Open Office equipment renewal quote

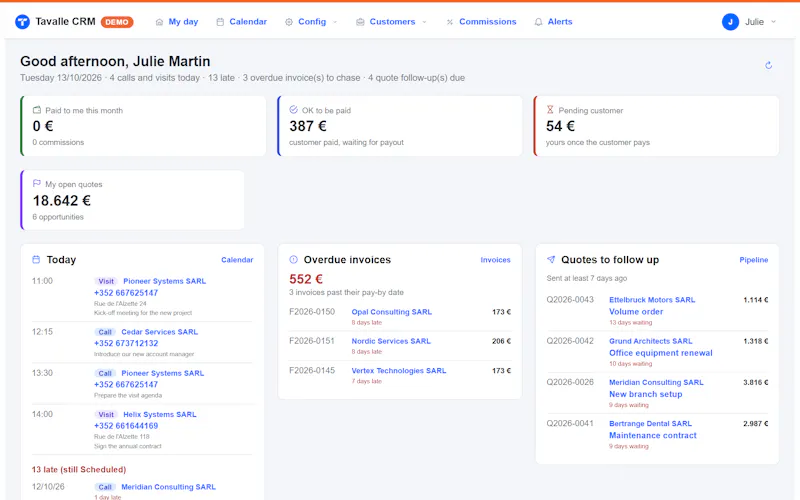point(661,353)
